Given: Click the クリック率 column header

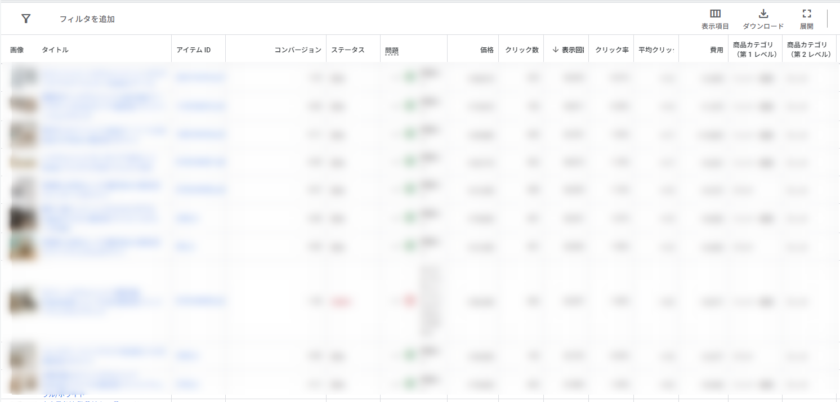Looking at the screenshot, I should click(611, 49).
